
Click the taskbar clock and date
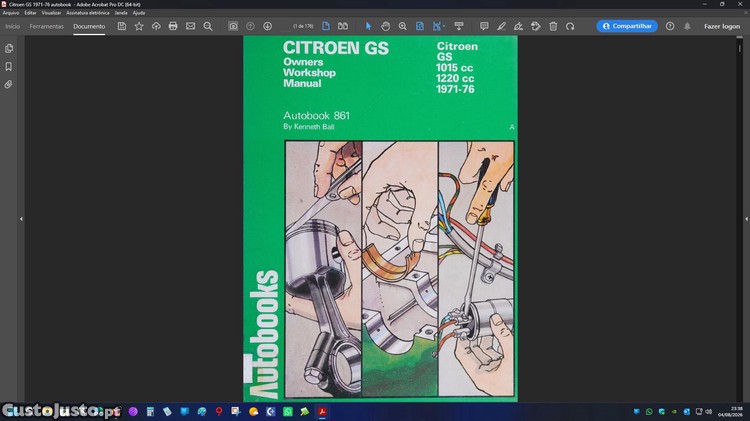click(730, 411)
